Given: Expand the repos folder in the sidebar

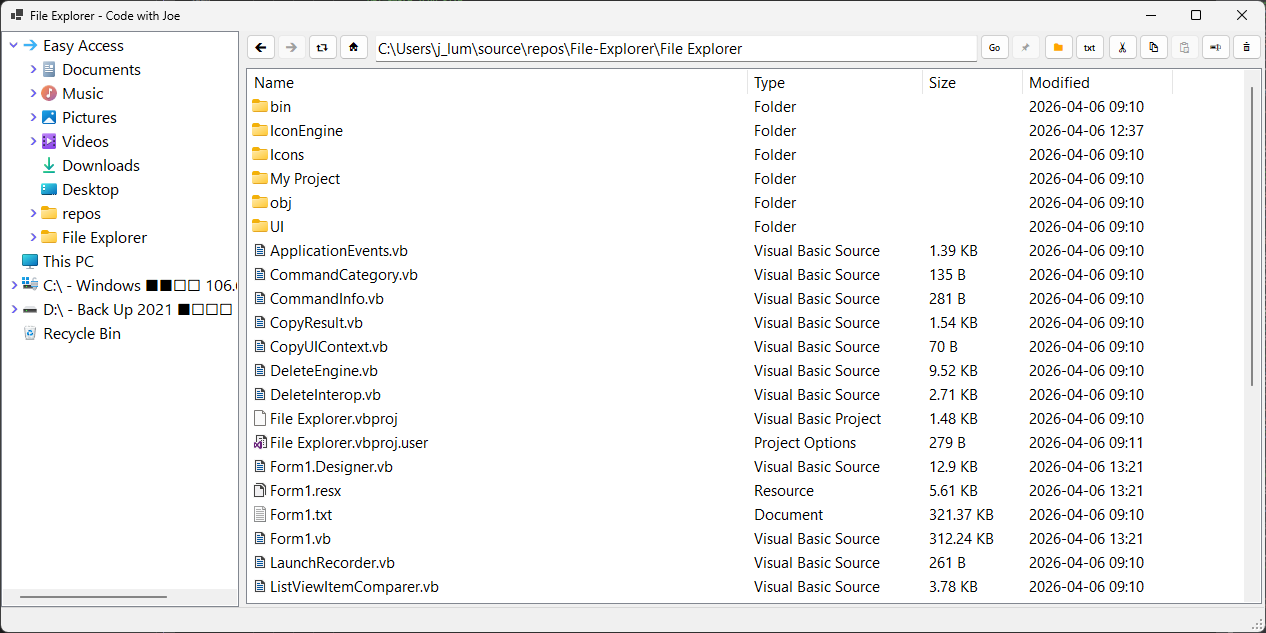Looking at the screenshot, I should pyautogui.click(x=31, y=213).
